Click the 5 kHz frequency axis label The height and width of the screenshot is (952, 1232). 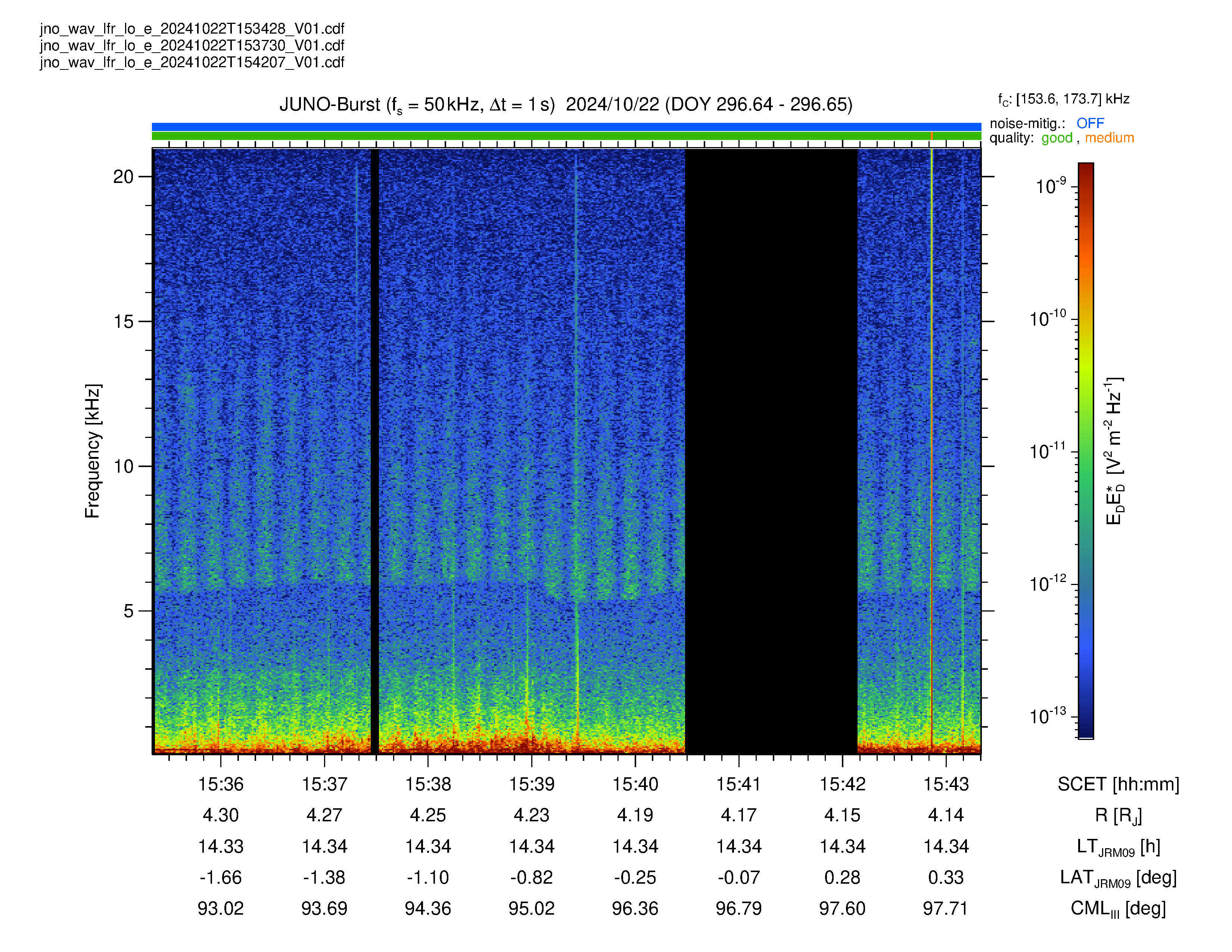tap(129, 611)
